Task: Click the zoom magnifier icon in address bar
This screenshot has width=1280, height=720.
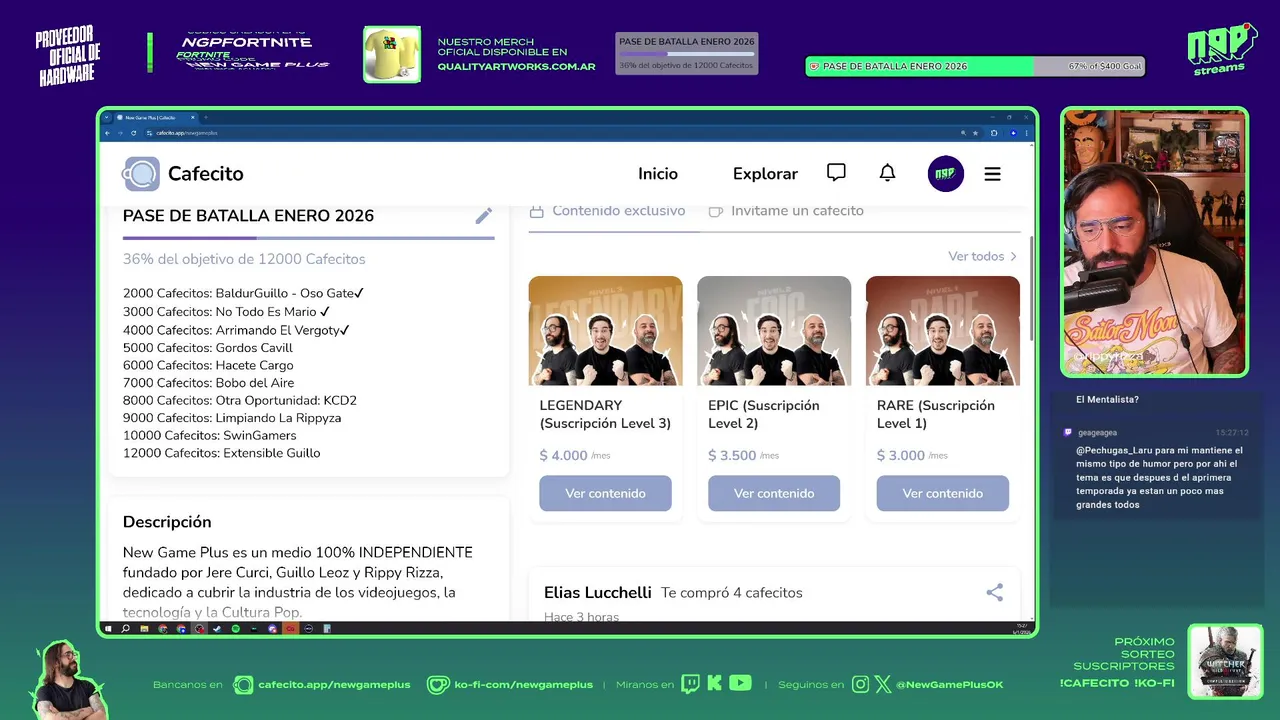Action: 963,133
